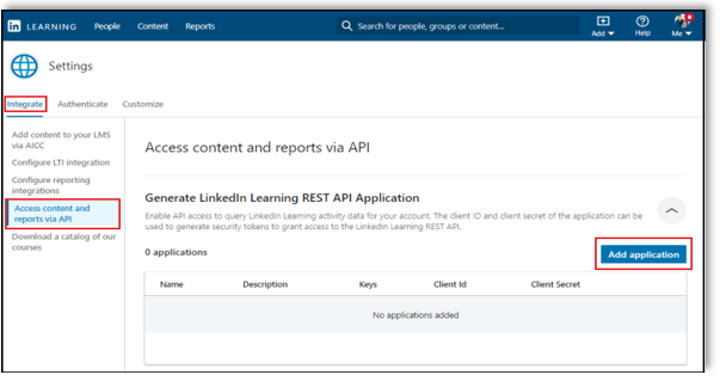The width and height of the screenshot is (720, 376).
Task: Open the Reports menu
Action: point(200,27)
